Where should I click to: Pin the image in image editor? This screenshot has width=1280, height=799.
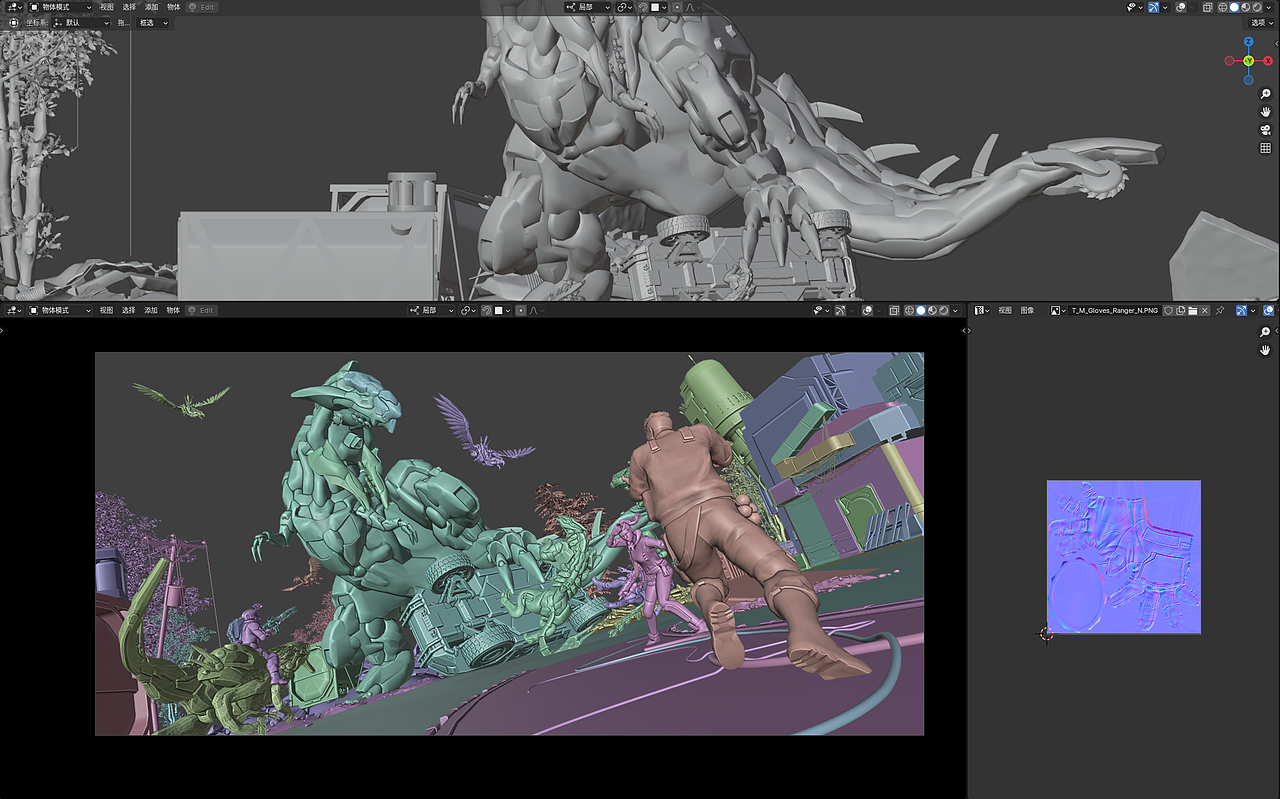tap(1220, 310)
